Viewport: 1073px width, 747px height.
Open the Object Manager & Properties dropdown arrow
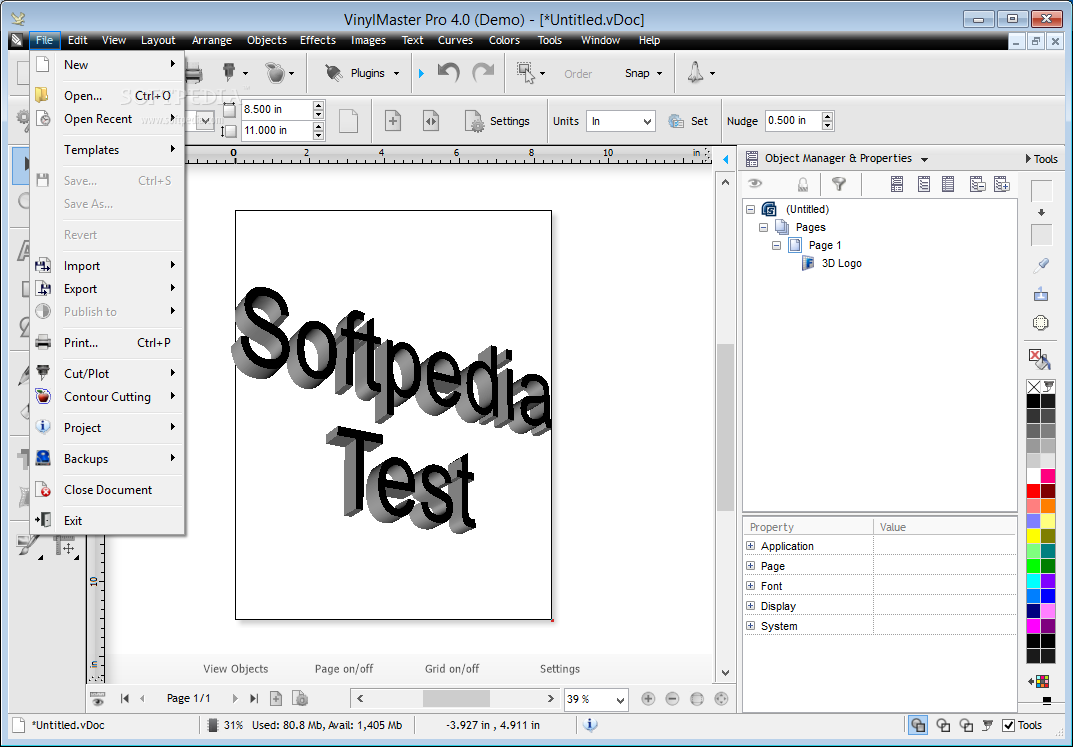click(924, 159)
